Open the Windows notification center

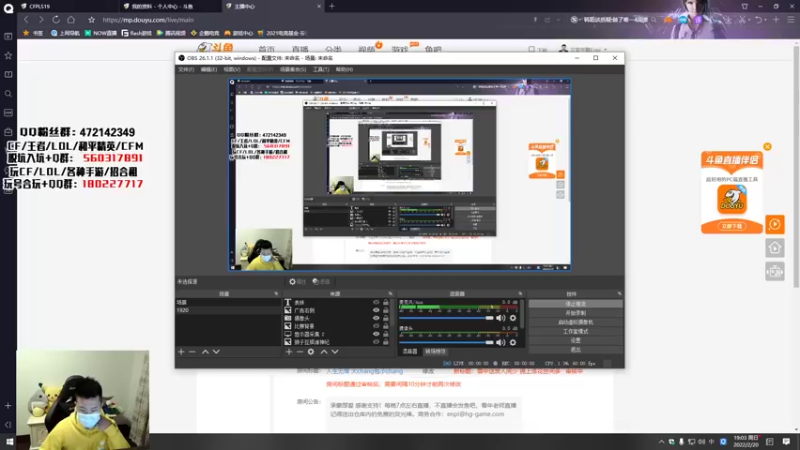point(786,441)
